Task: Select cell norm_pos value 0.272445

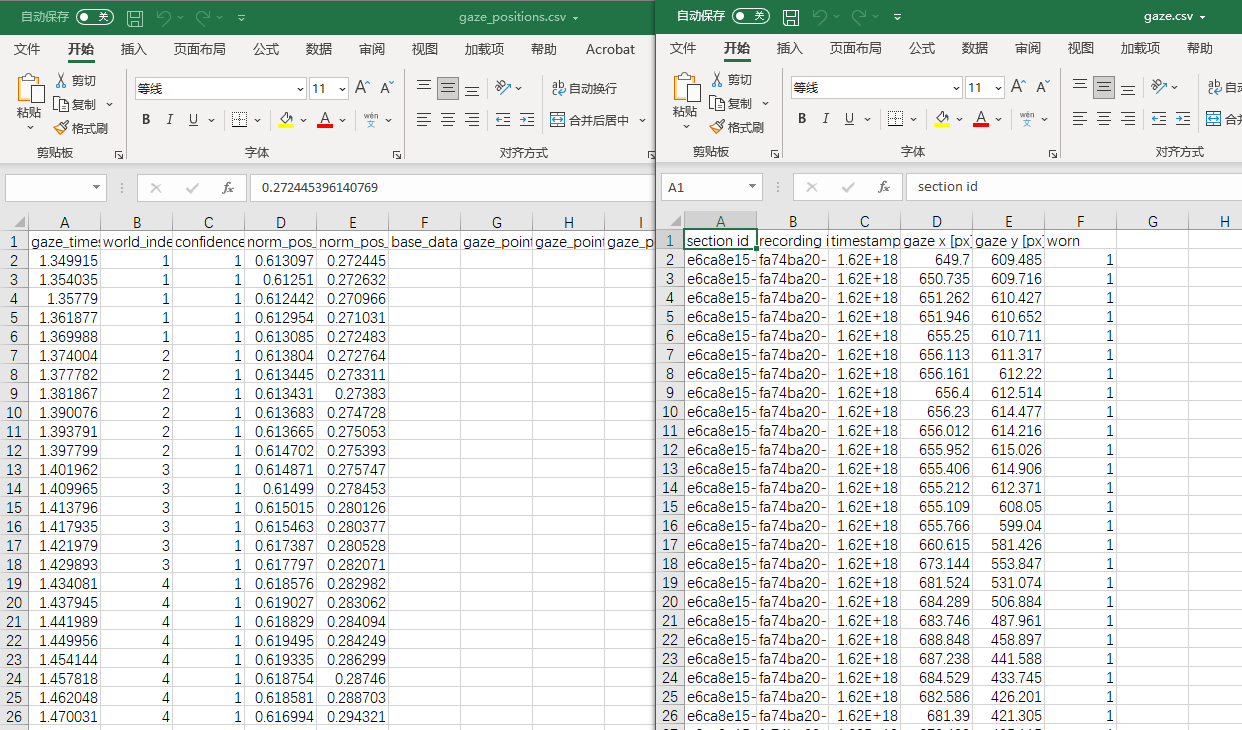Action: (352, 260)
